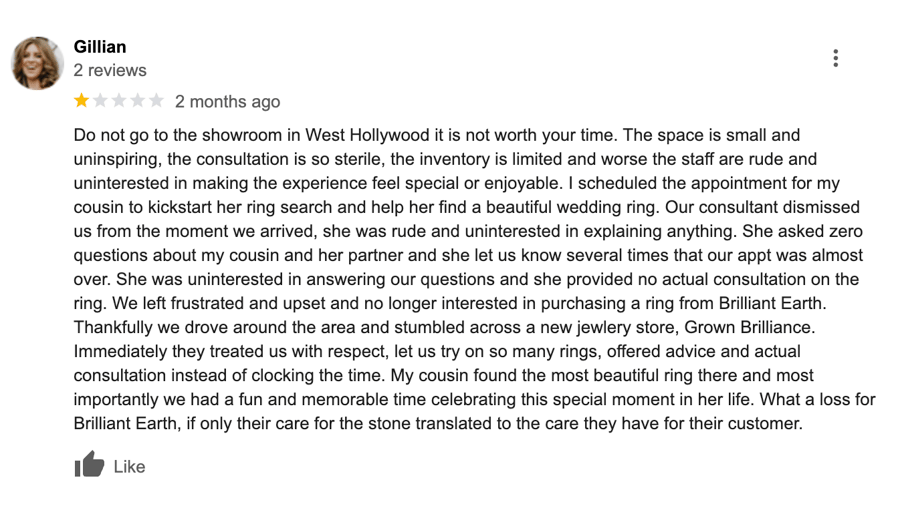Viewport: 900px width, 506px height.
Task: Click the thumbs-up icon
Action: [90, 464]
